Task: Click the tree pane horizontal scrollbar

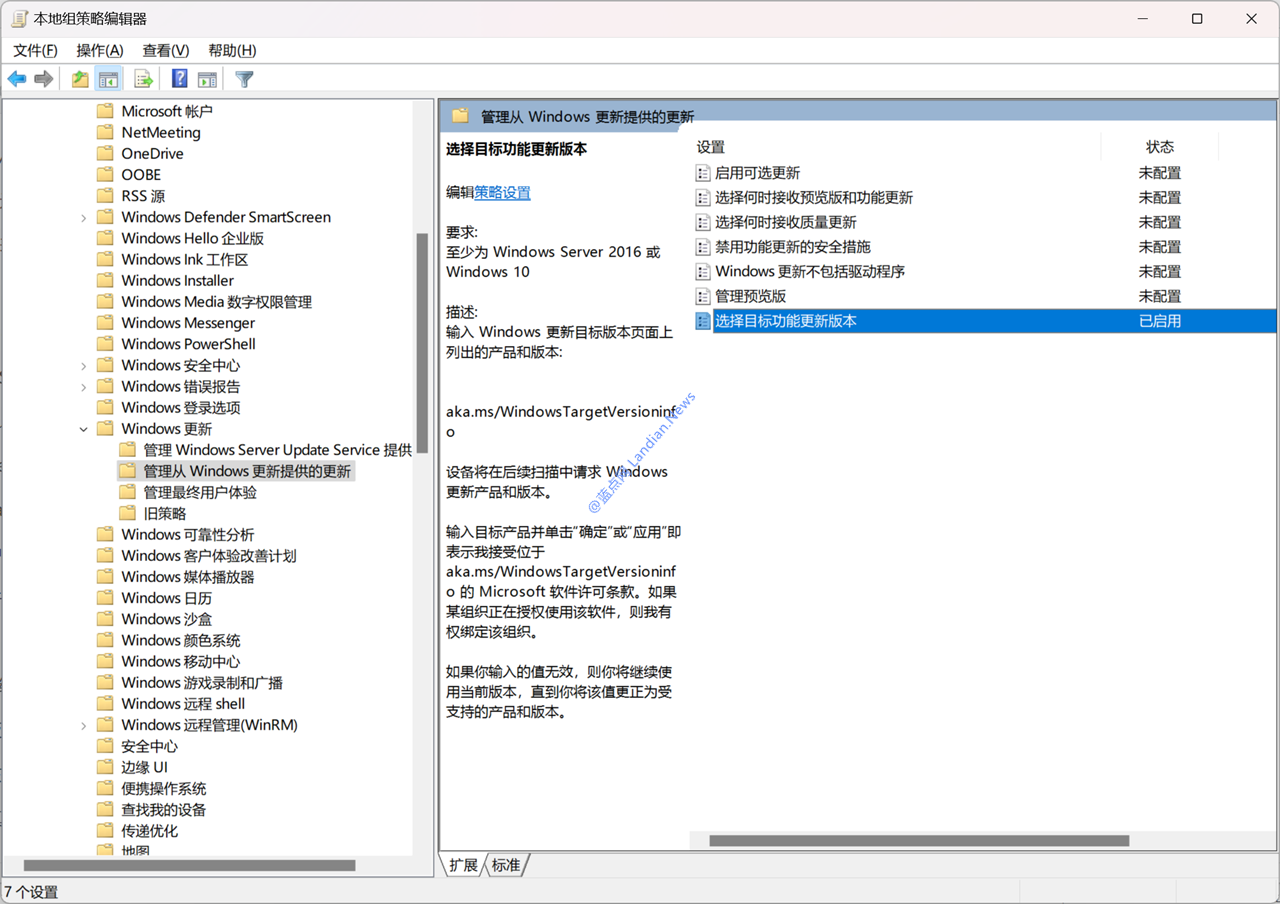Action: 190,865
